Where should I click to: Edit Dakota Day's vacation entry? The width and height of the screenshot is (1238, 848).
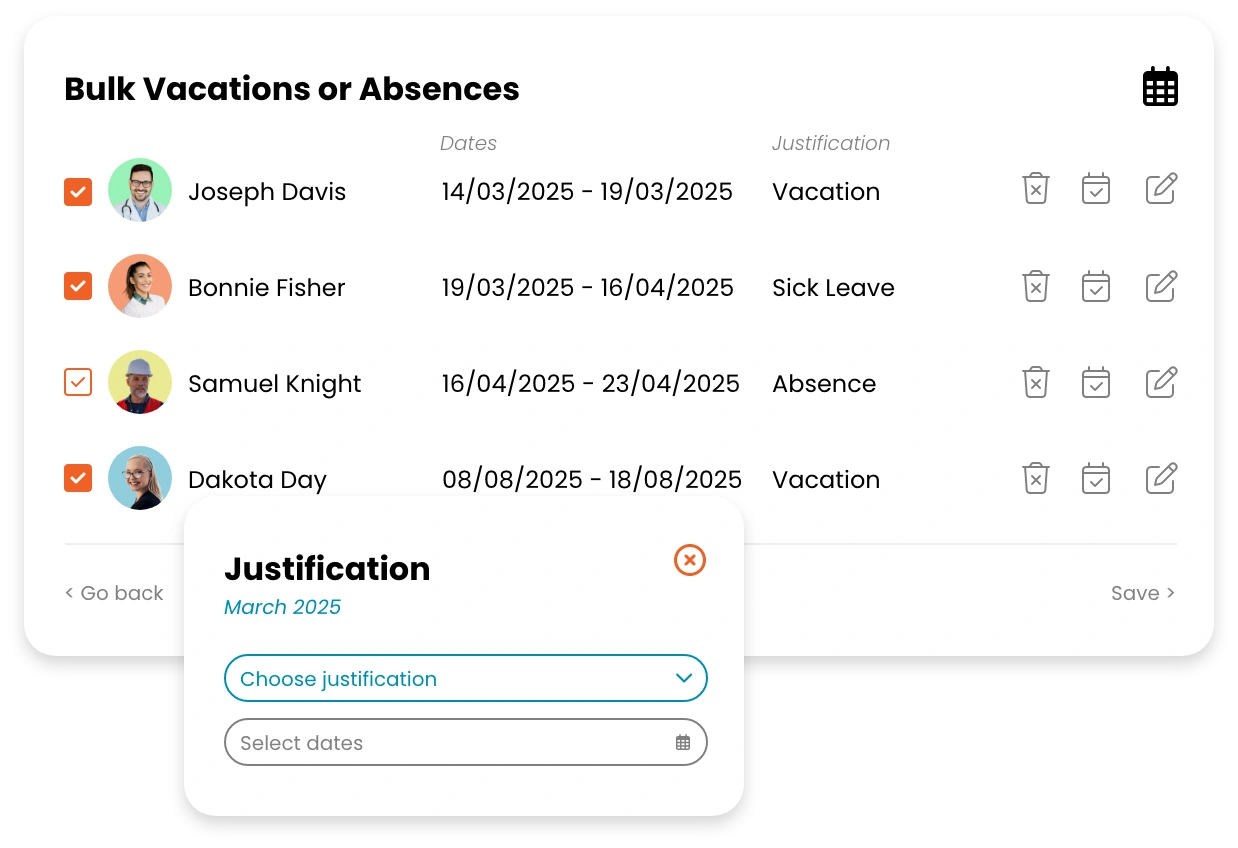point(1161,478)
